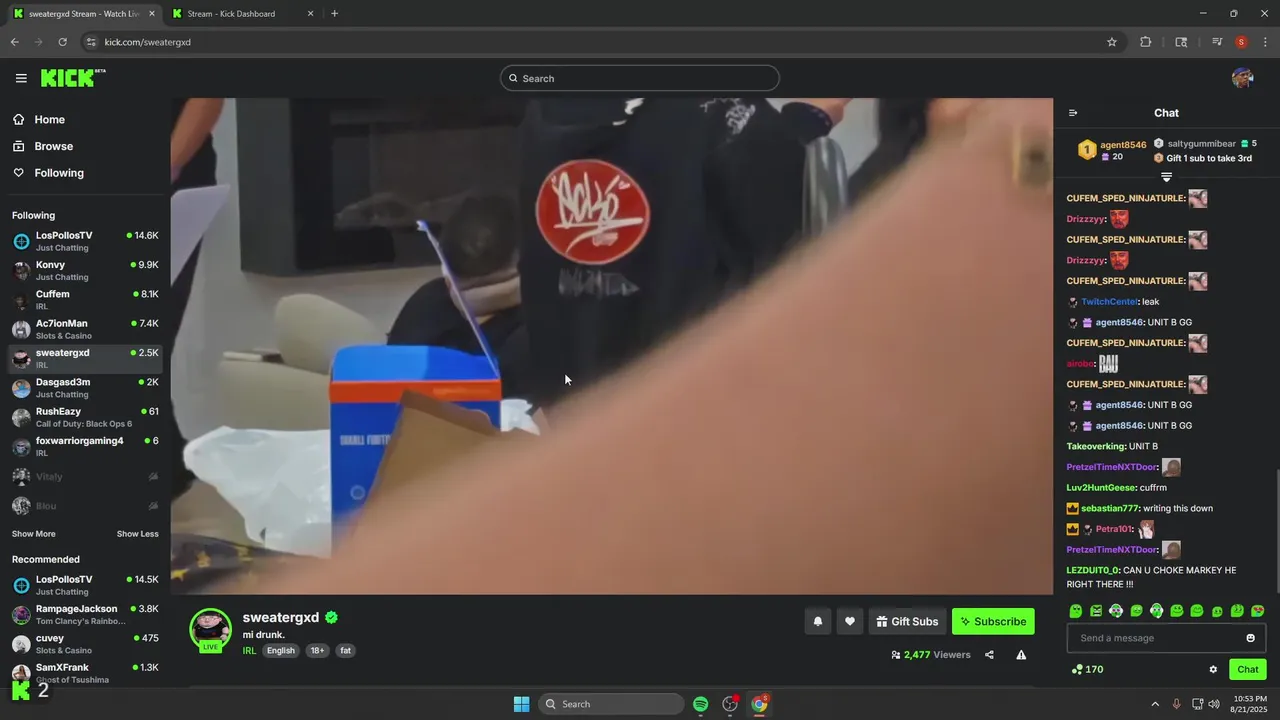Expand the gift leaderboard chevron

[1166, 177]
